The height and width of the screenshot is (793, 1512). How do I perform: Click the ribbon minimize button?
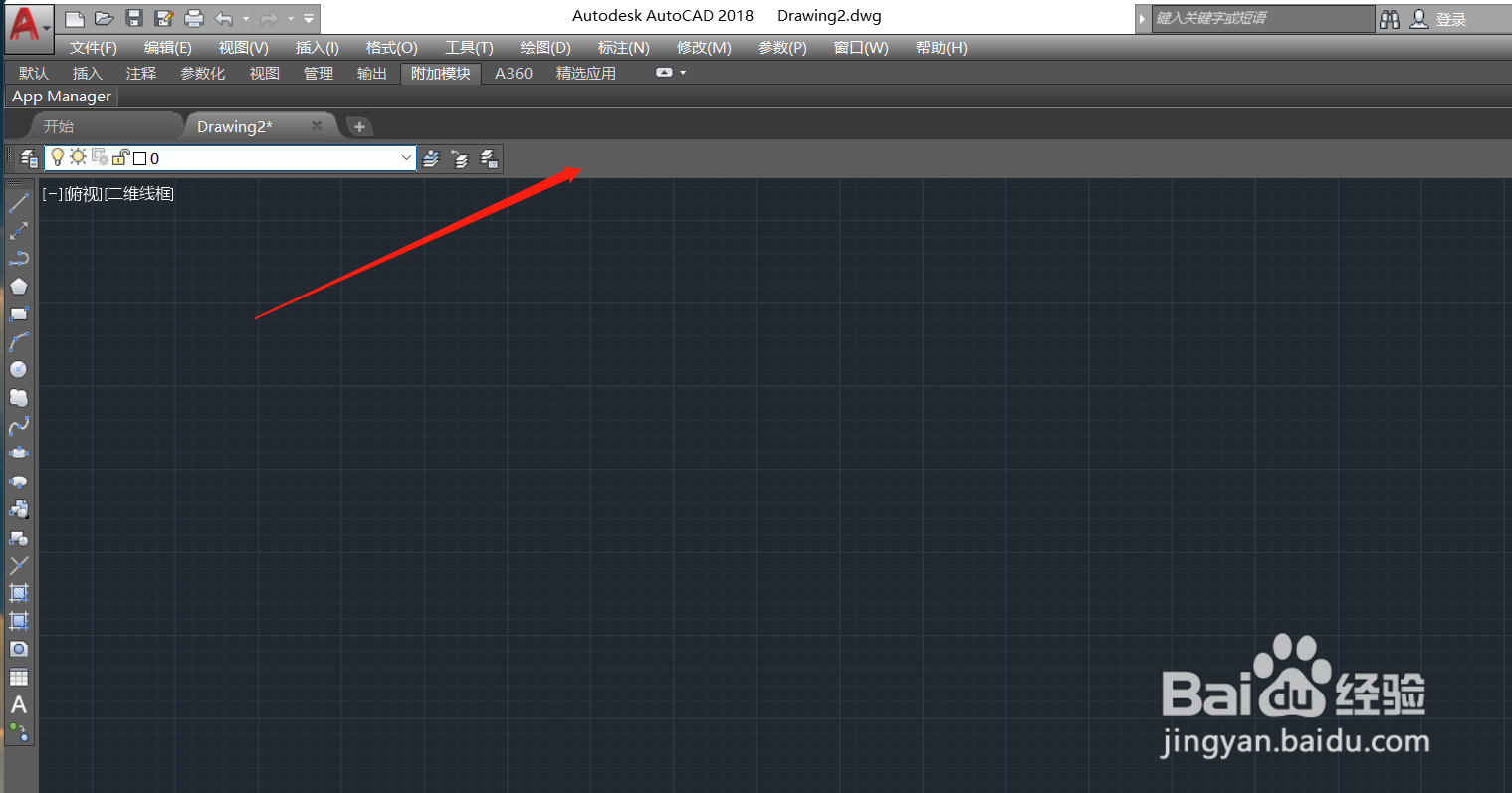664,73
